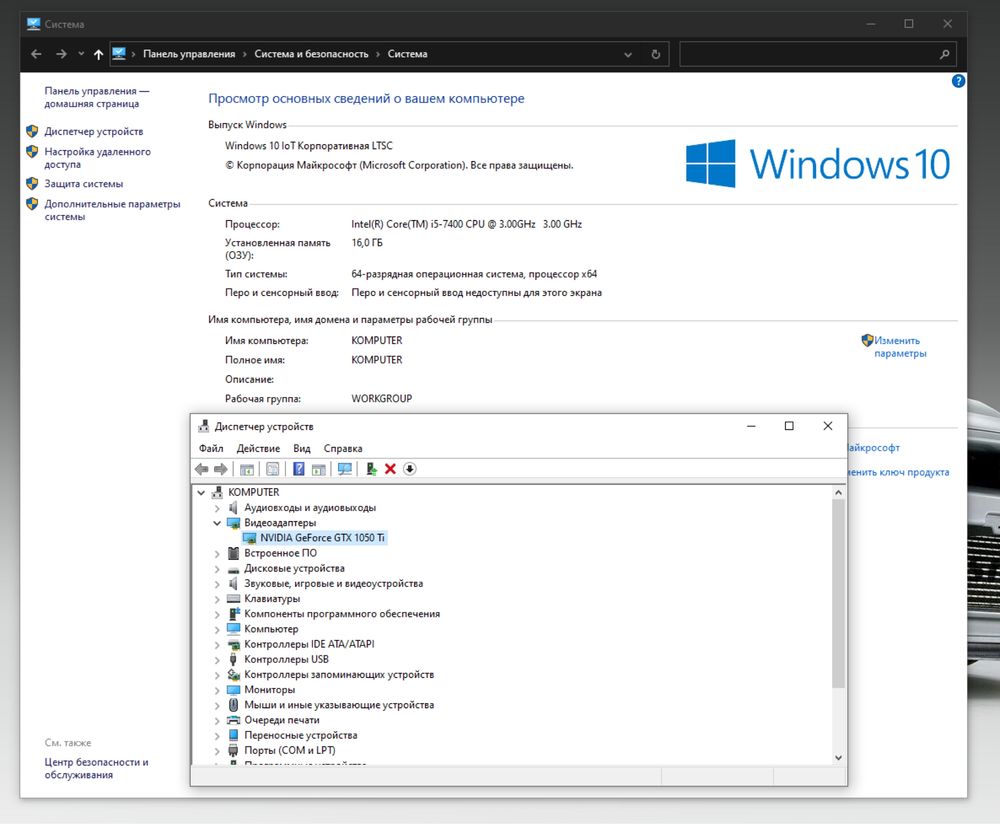Click the blue help icon in System window

958,81
